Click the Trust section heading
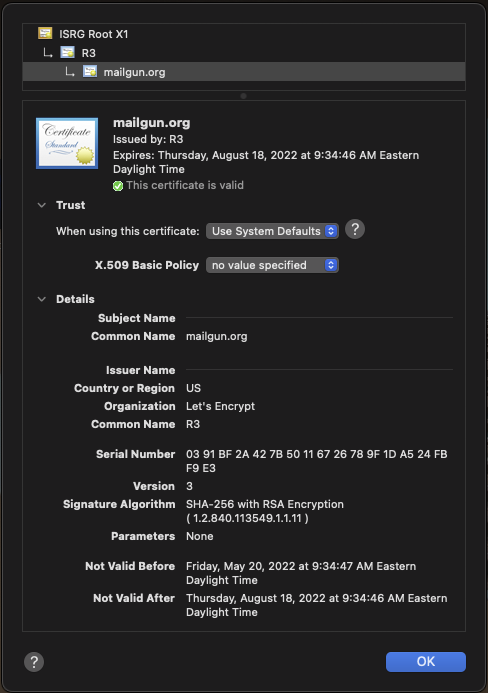Image resolution: width=488 pixels, height=693 pixels. [71, 205]
